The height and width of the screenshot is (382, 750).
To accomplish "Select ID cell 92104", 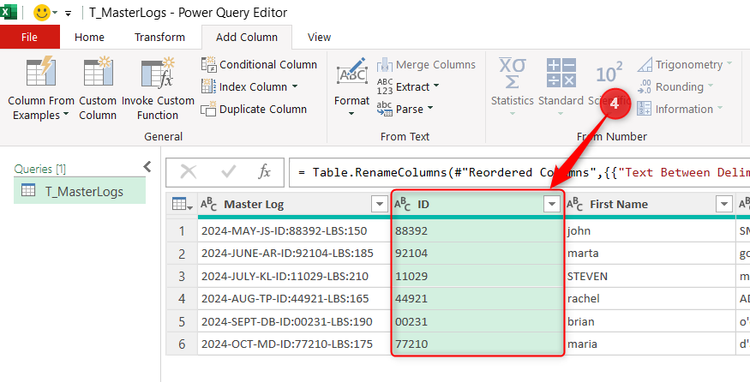I will pyautogui.click(x=477, y=253).
